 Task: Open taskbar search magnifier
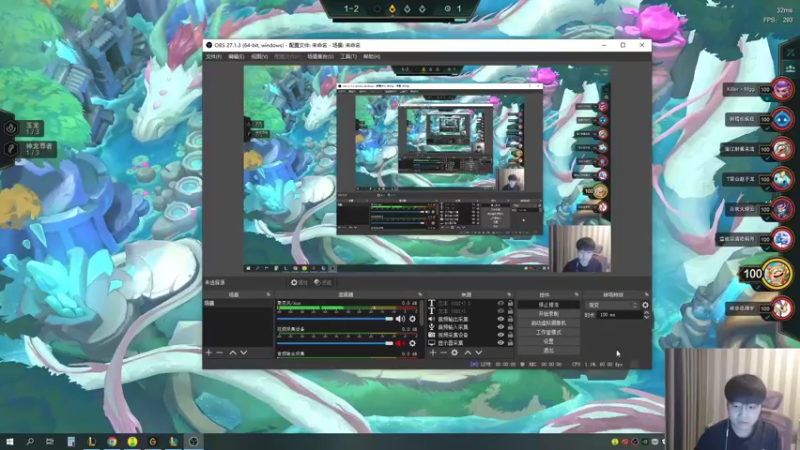[x=30, y=441]
